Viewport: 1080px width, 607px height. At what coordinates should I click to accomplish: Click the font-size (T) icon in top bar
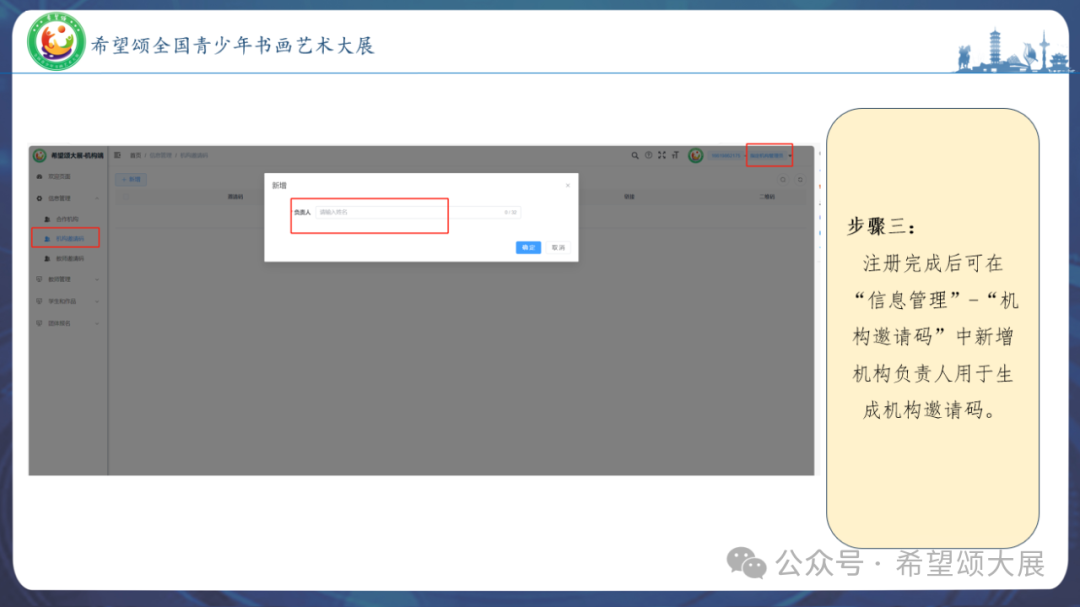676,154
